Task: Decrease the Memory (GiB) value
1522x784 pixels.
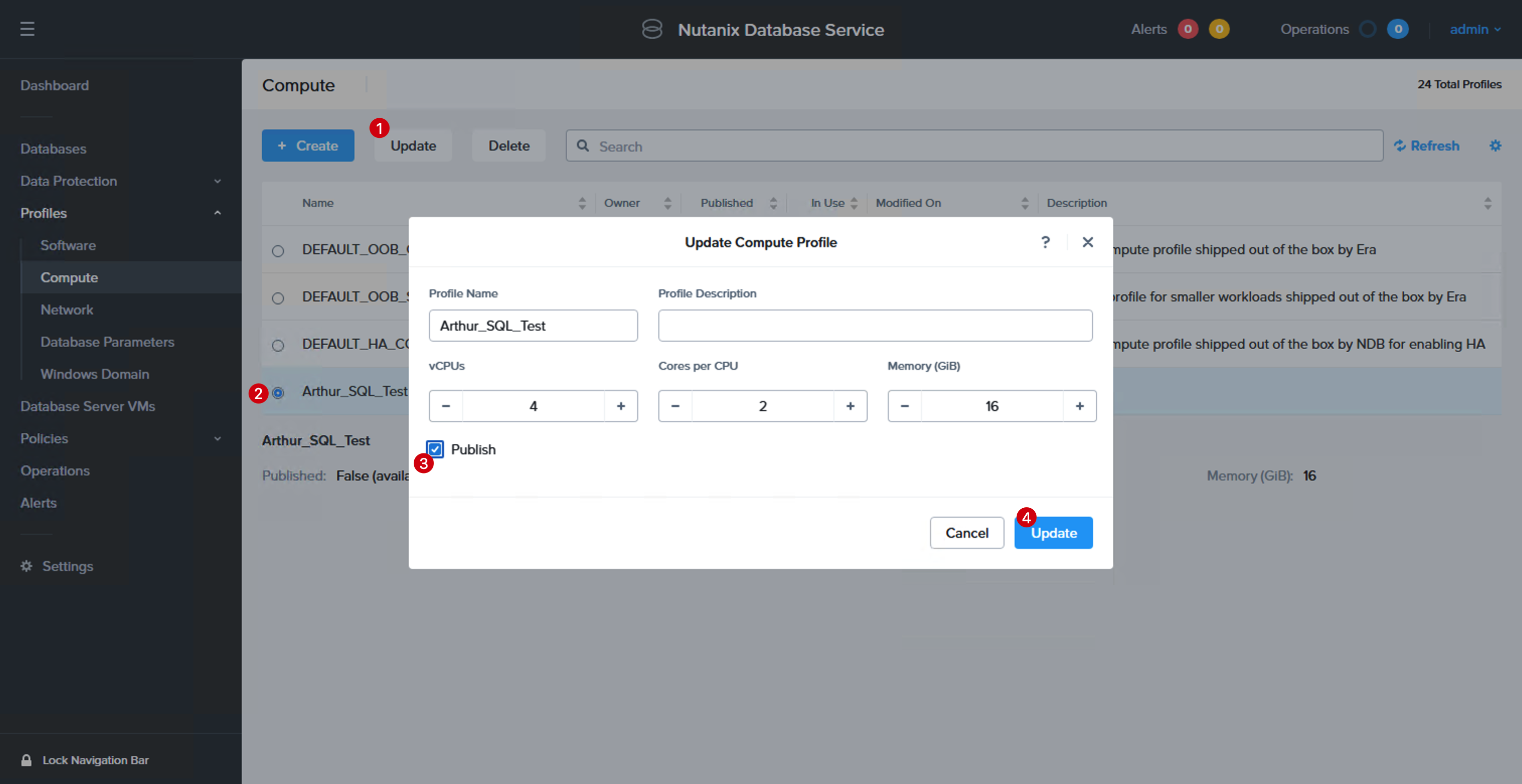Action: (904, 406)
